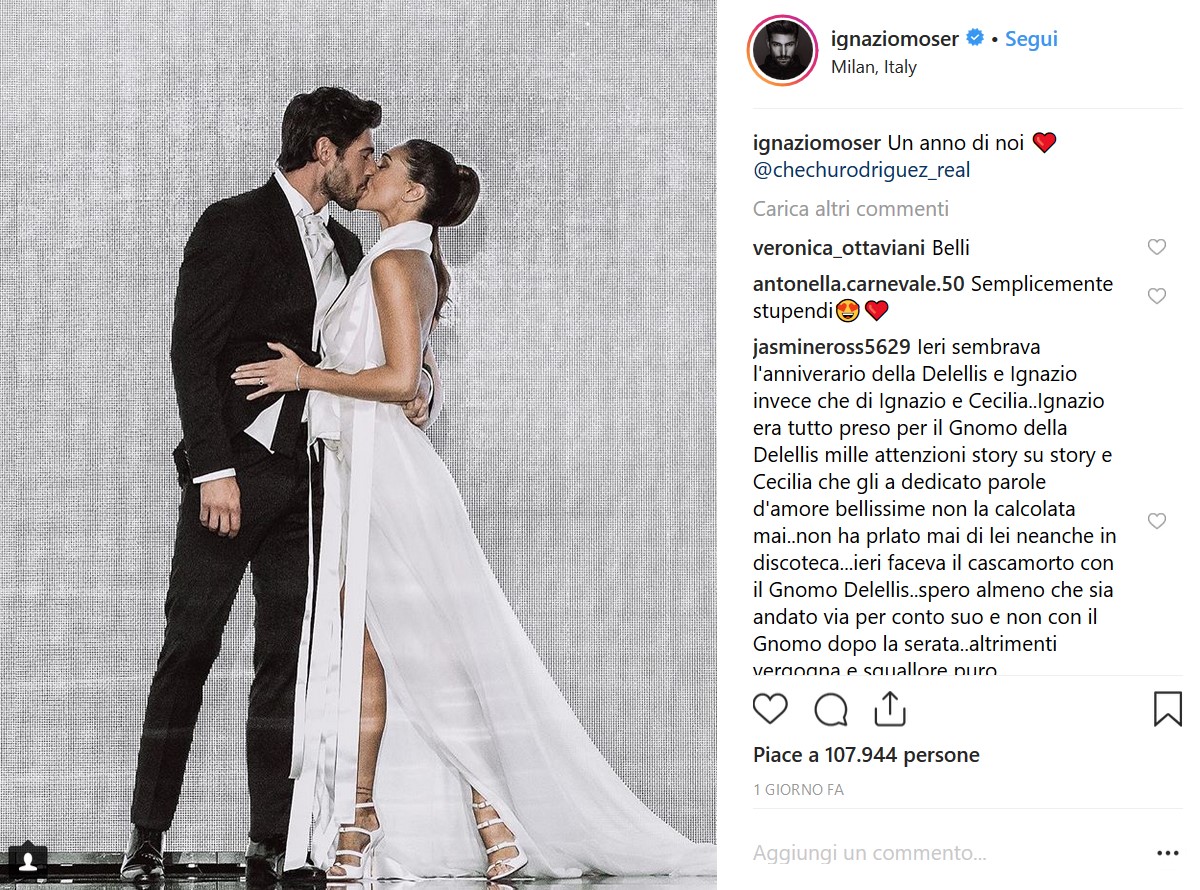1200x890 pixels.
Task: Open the Milan, Italy location
Action: (874, 68)
